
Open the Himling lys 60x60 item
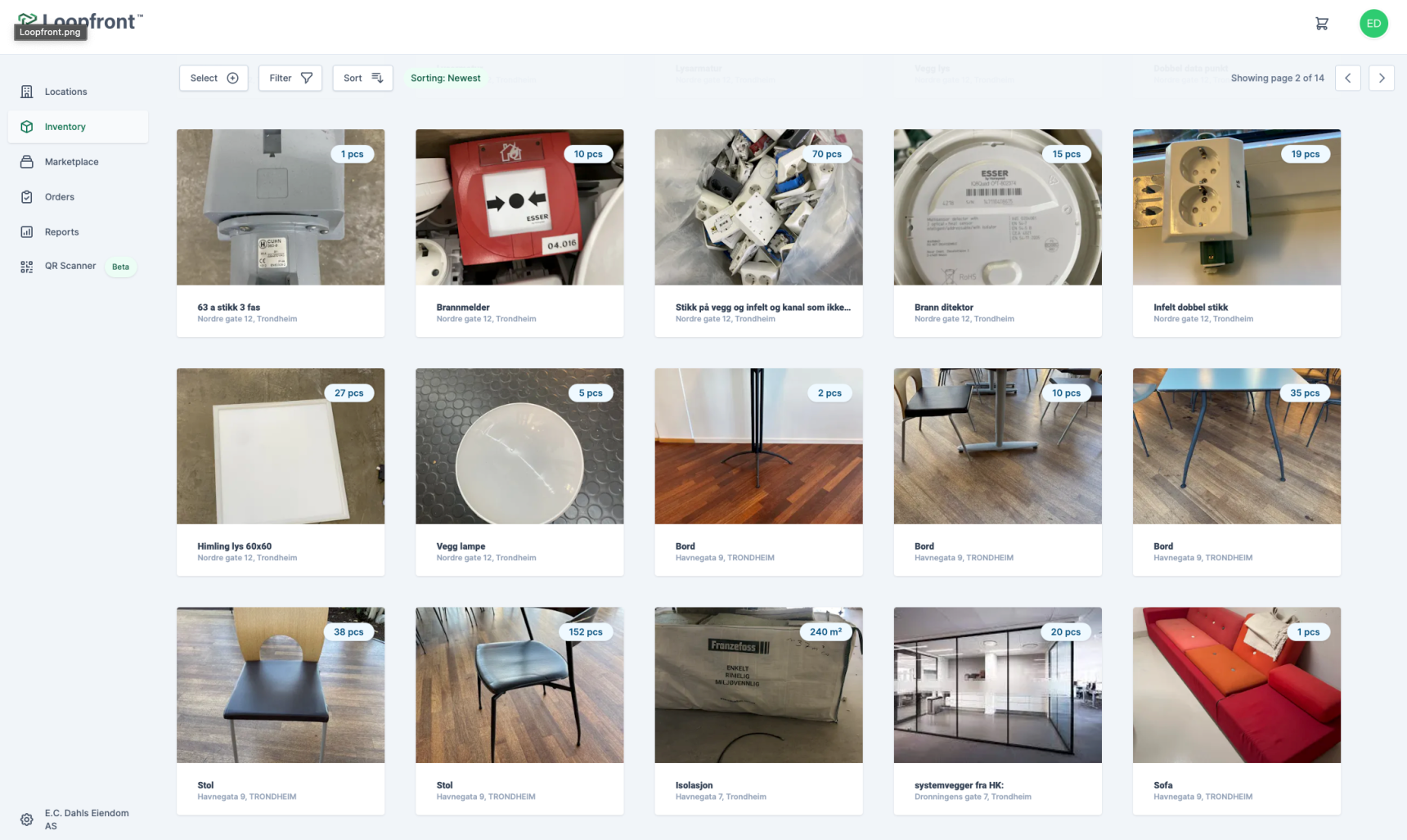tap(281, 471)
